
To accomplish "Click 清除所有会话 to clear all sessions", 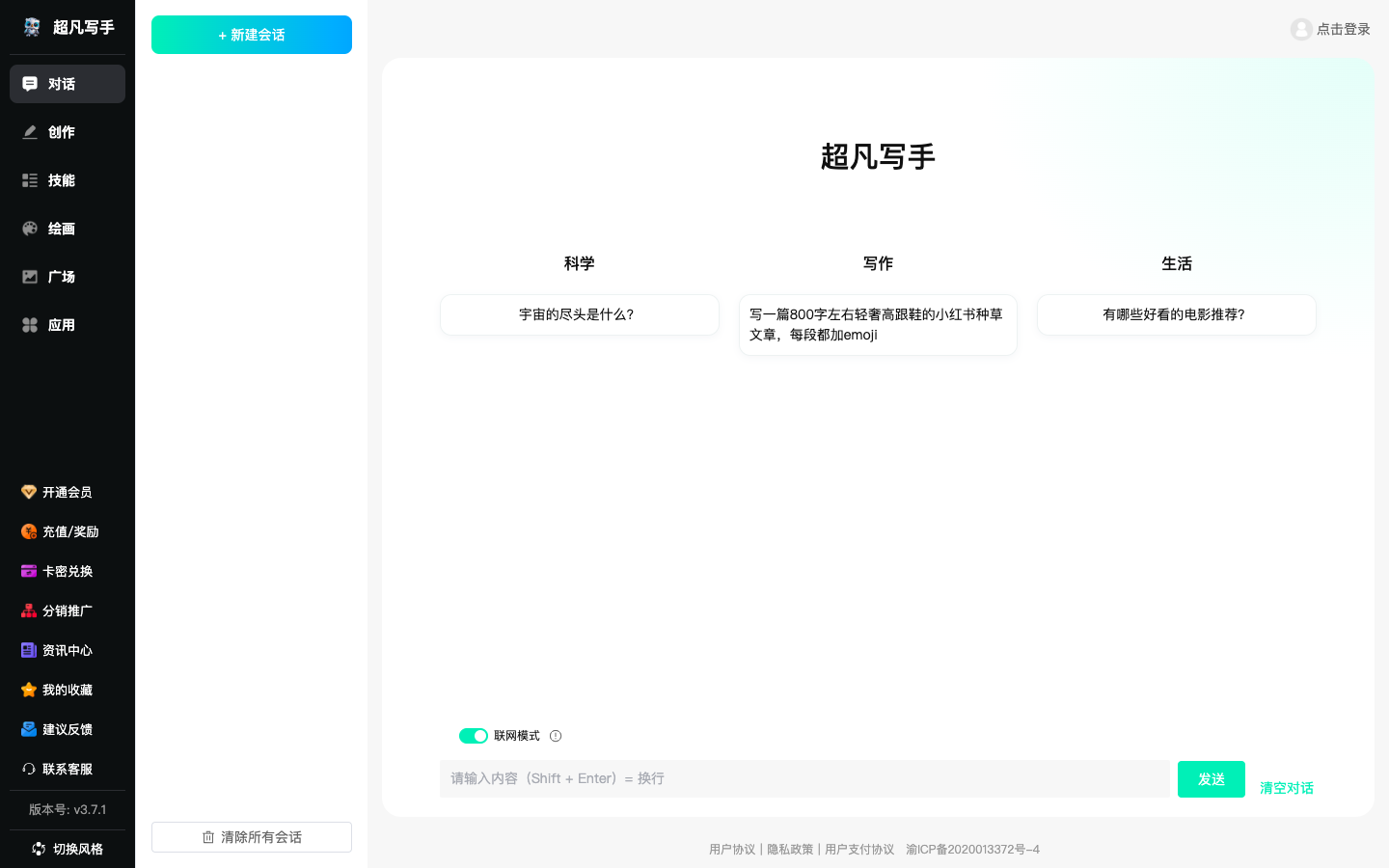I will click(x=251, y=837).
